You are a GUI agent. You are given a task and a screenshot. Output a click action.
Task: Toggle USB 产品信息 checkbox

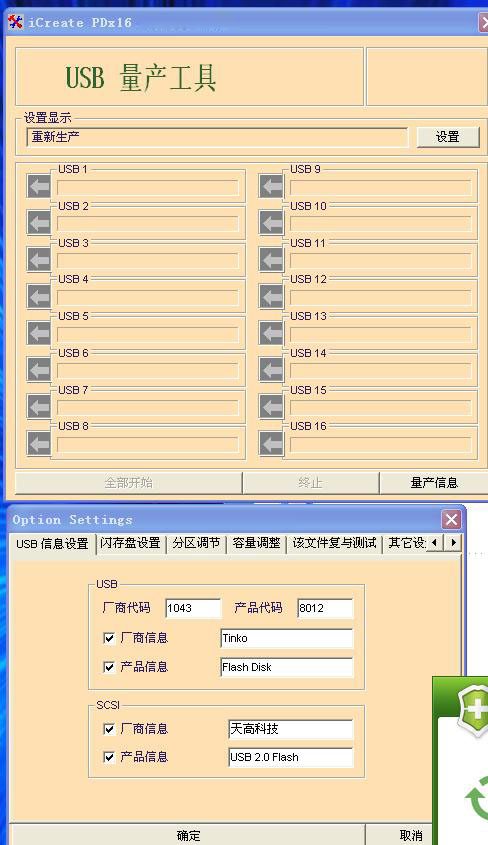109,667
